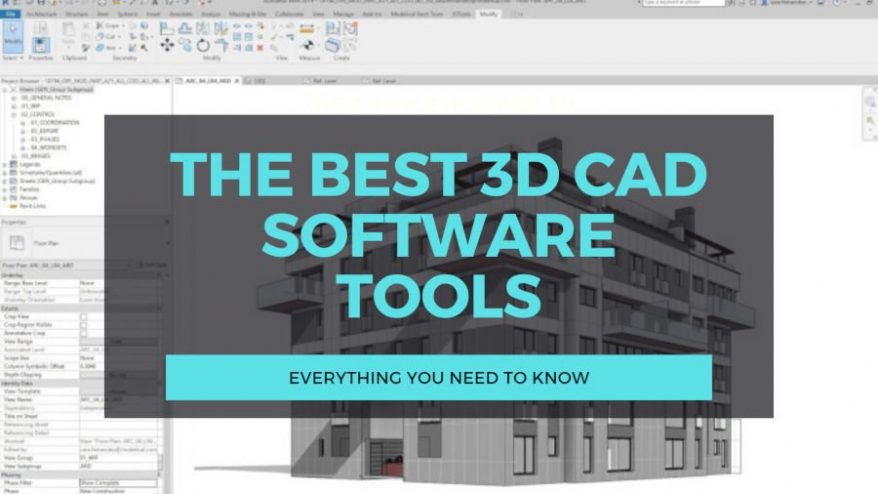
Task: Click the Title on Sheet property row
Action: pyautogui.click(x=80, y=416)
